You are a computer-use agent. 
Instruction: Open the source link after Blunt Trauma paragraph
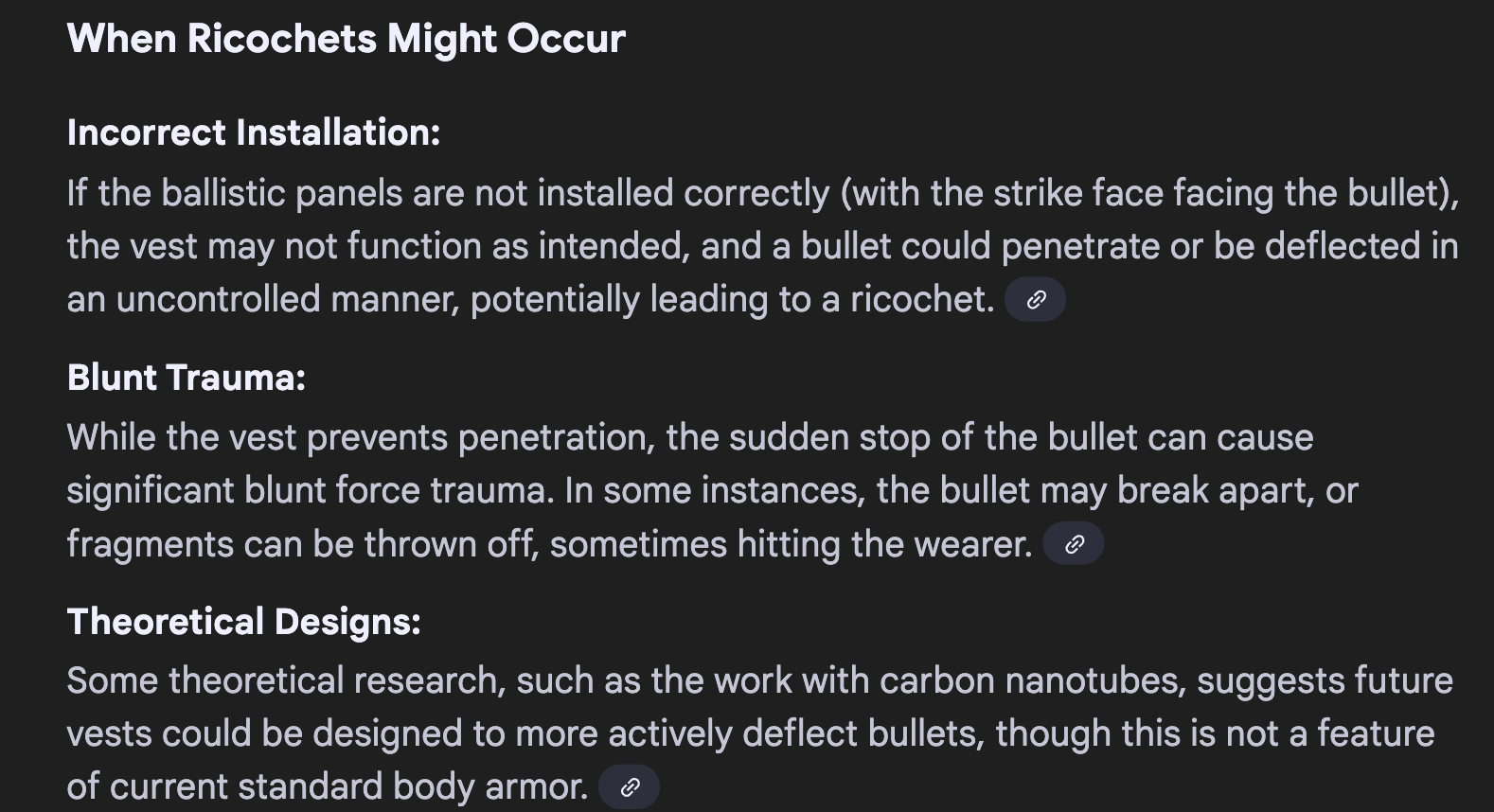(1073, 544)
